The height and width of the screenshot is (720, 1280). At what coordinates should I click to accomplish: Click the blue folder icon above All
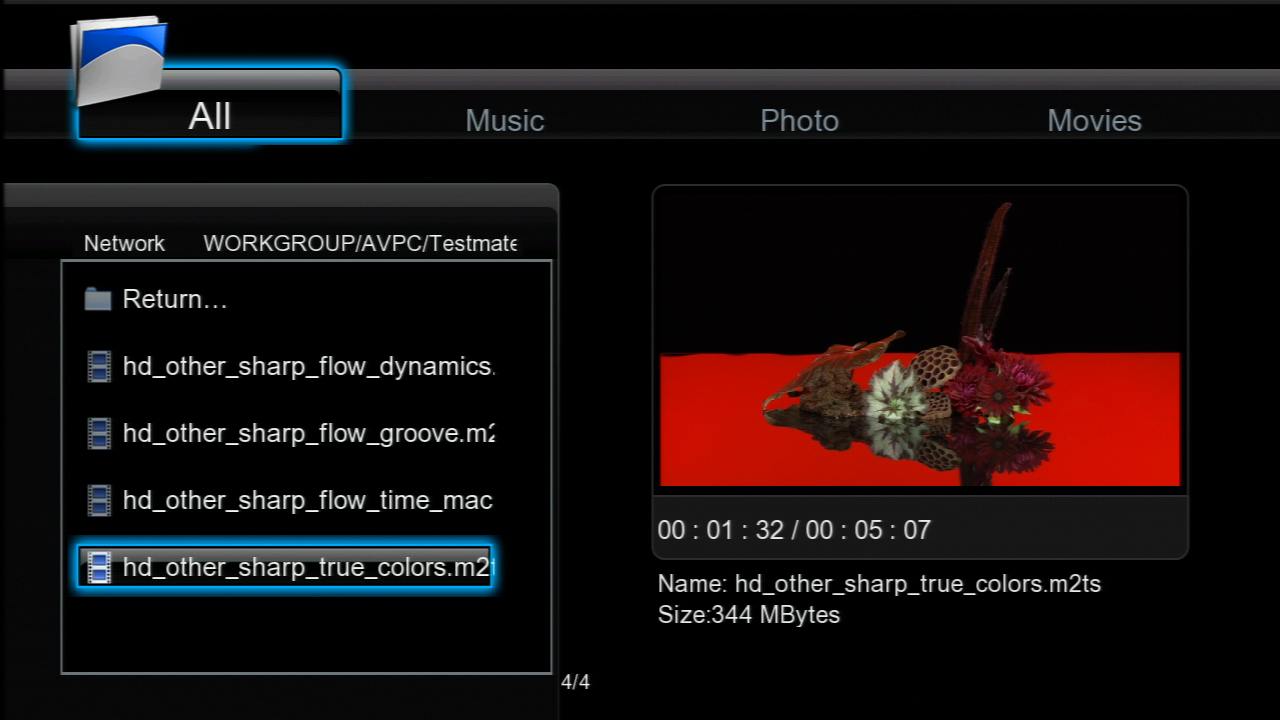[117, 59]
